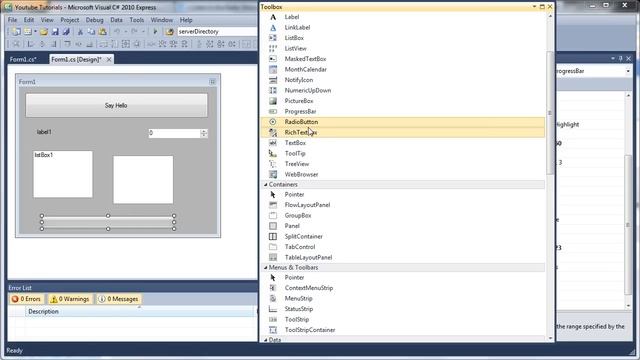Select the SplitContainer control
The image size is (640, 360).
304,236
